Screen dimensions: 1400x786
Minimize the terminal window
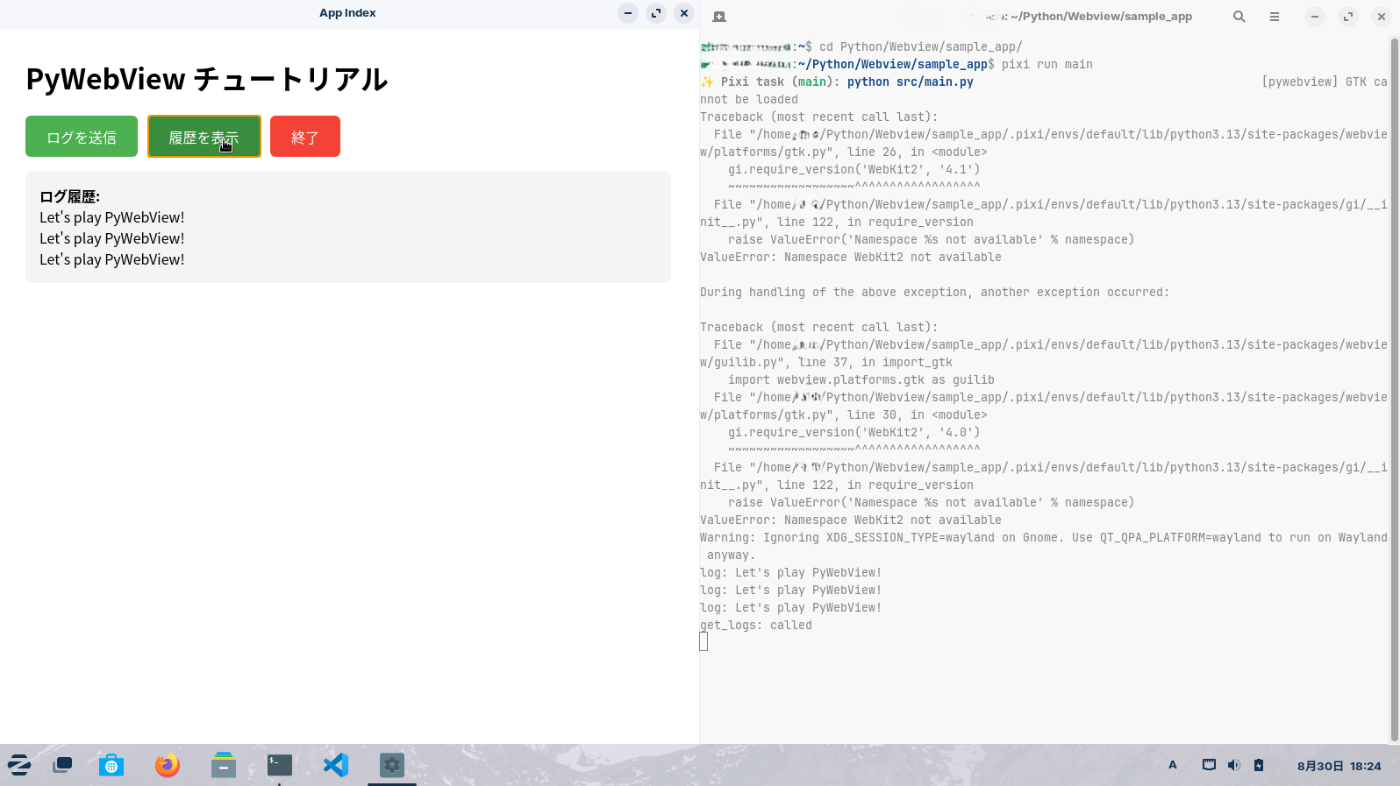pyautogui.click(x=1315, y=16)
